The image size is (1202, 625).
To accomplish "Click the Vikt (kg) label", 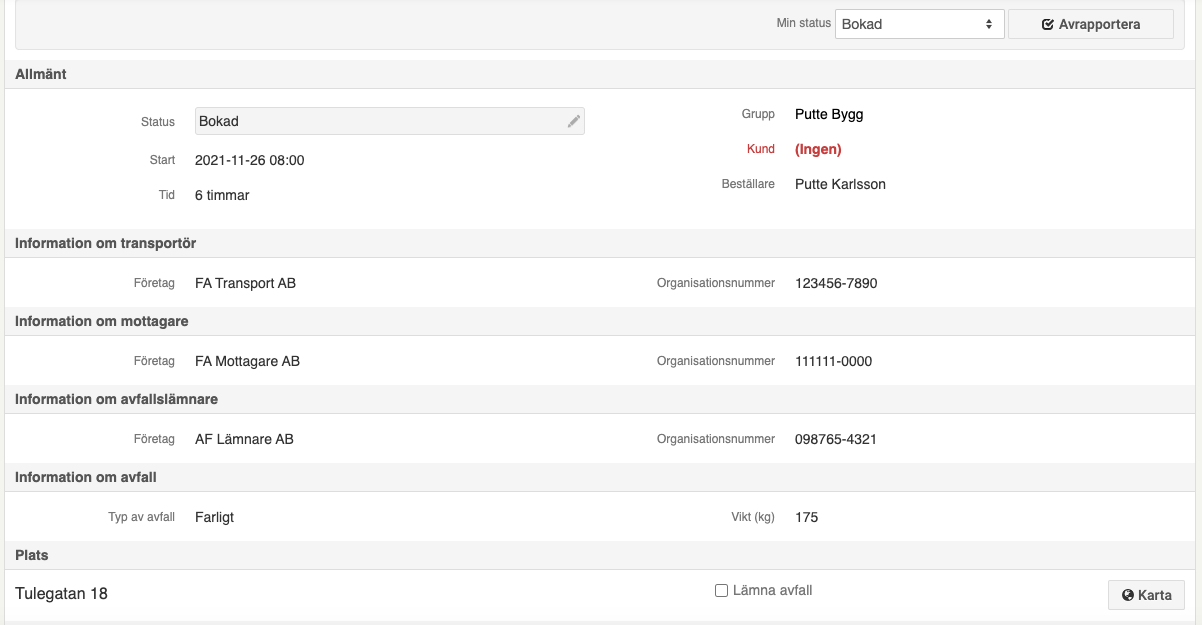I will point(753,517).
